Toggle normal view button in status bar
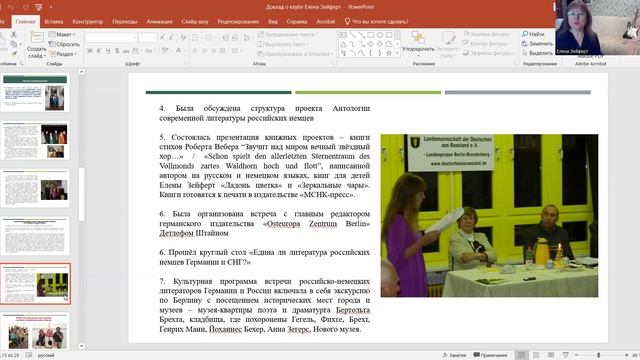The image size is (640, 360). [x=521, y=355]
